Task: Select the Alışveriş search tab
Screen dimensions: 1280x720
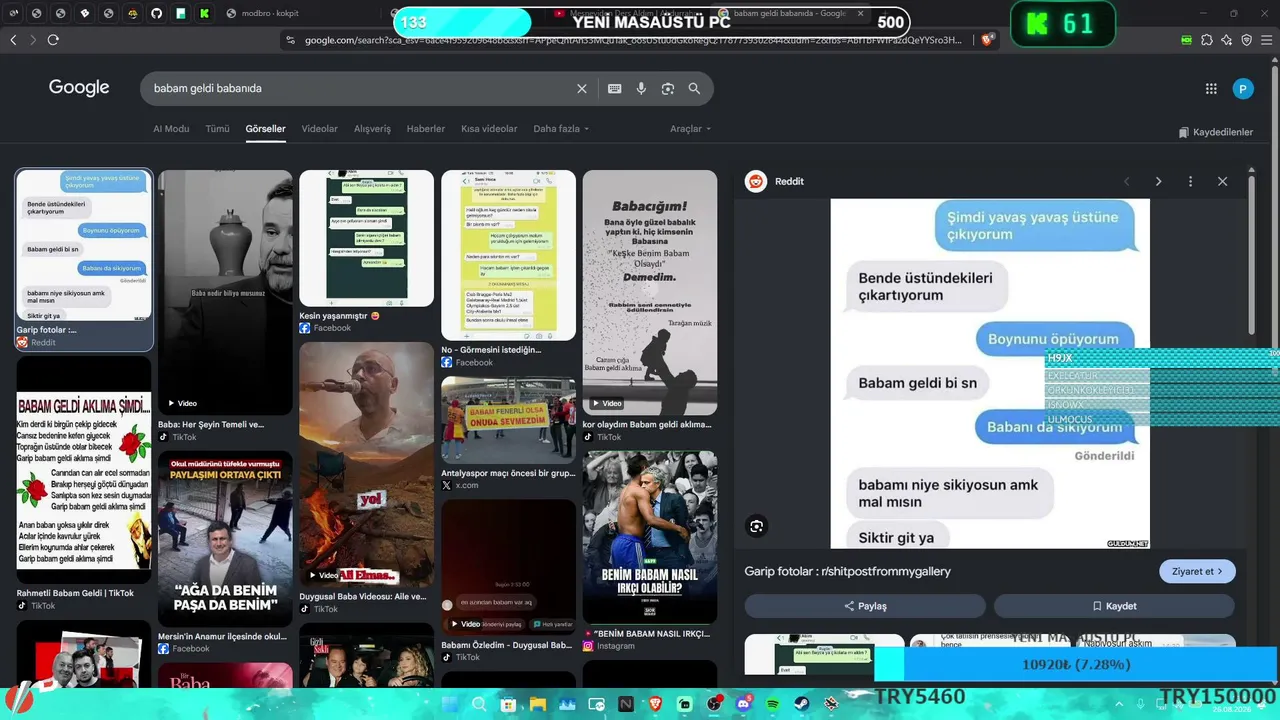Action: [372, 129]
